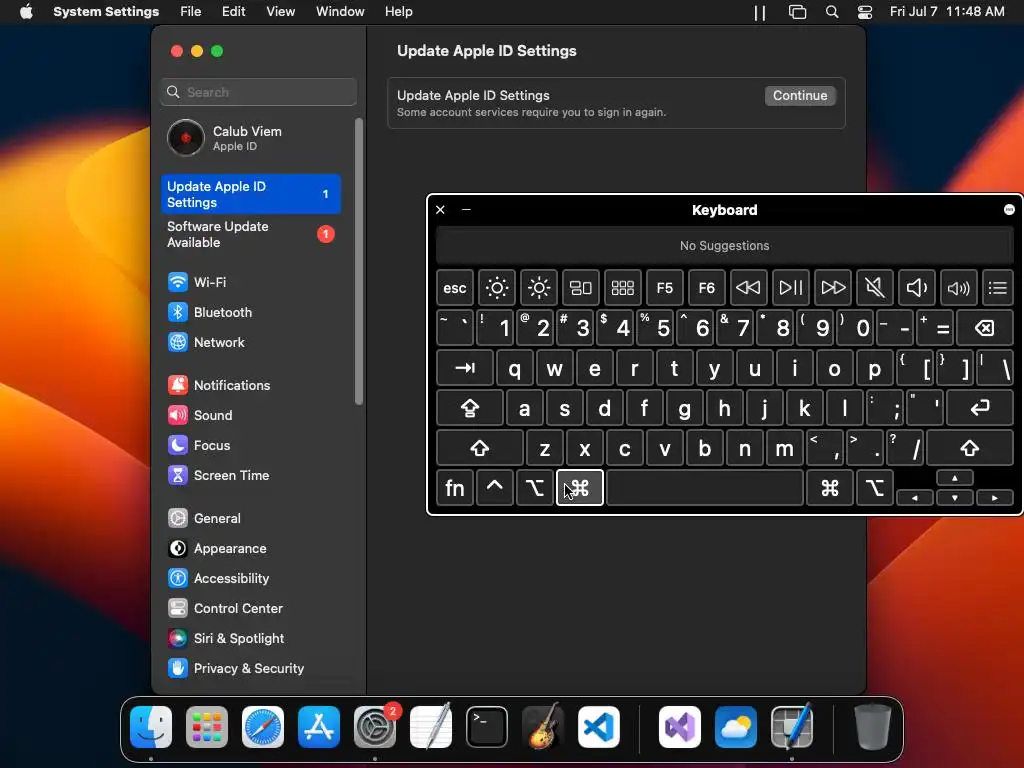Tap the space bar on virtual keyboard
Viewport: 1024px width, 768px height.
(x=705, y=488)
